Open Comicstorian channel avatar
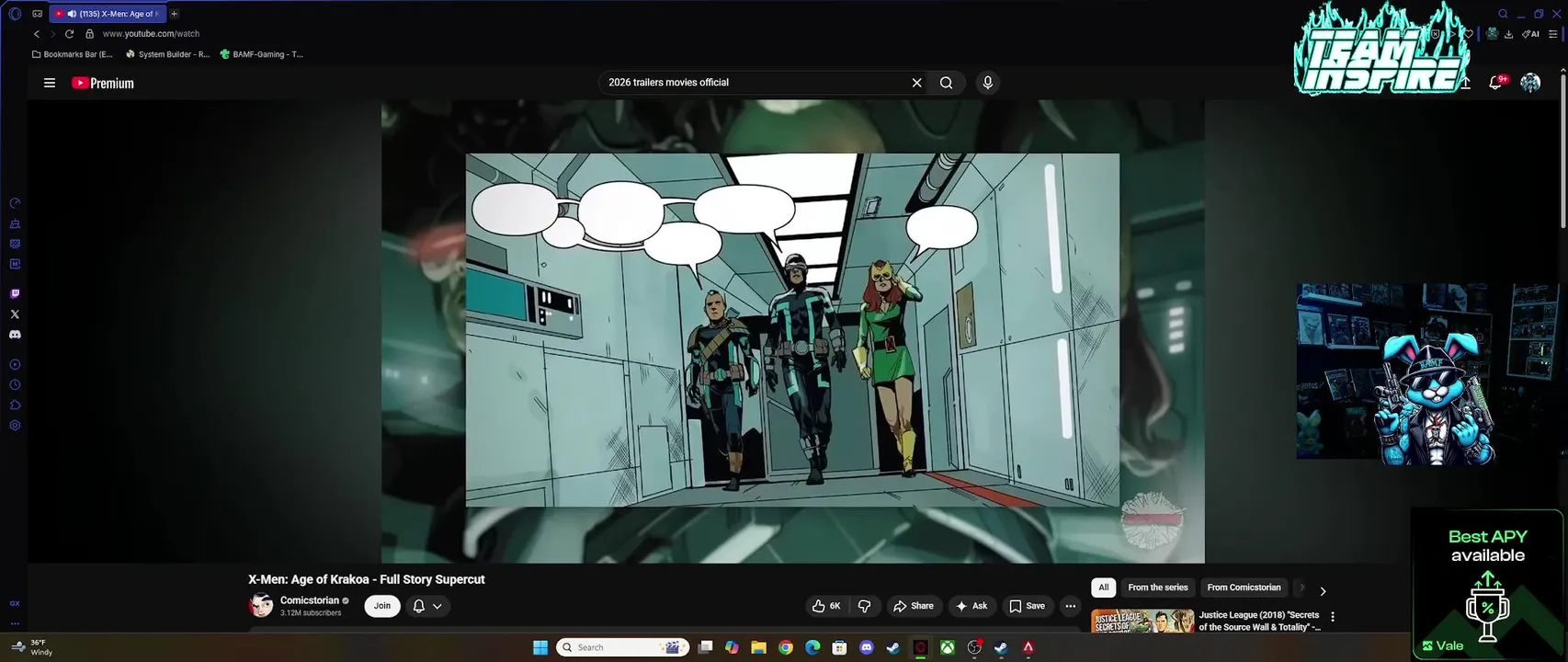 pos(261,605)
